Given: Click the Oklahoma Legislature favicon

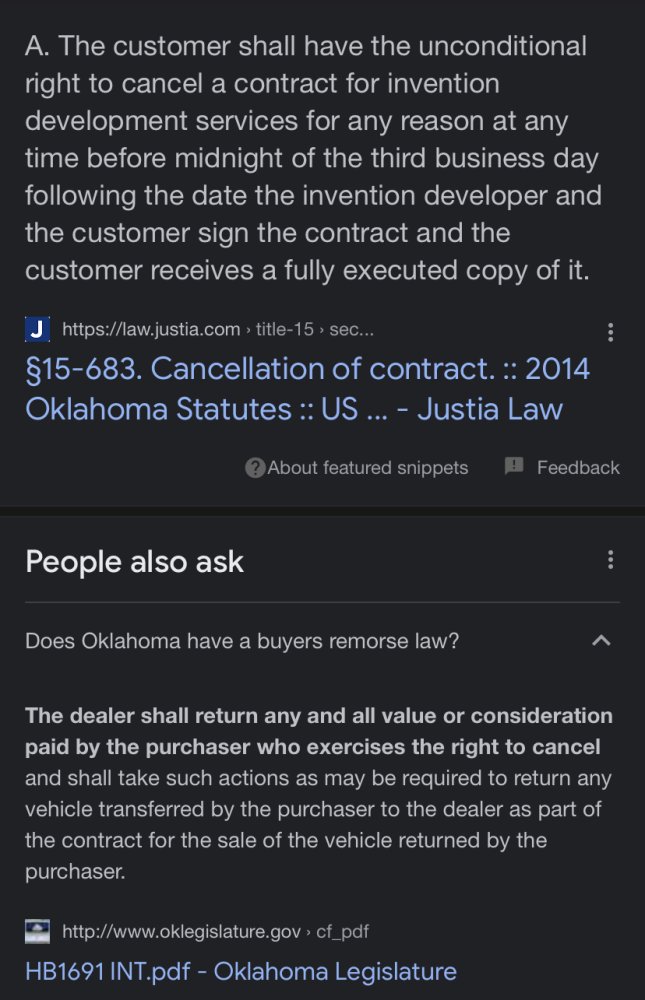Looking at the screenshot, I should (x=37, y=932).
